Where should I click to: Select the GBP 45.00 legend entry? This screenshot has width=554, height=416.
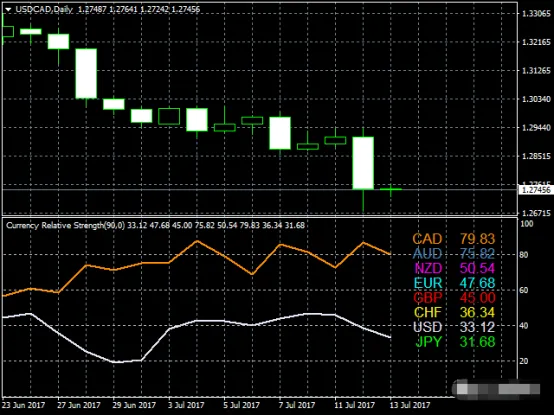click(x=454, y=298)
